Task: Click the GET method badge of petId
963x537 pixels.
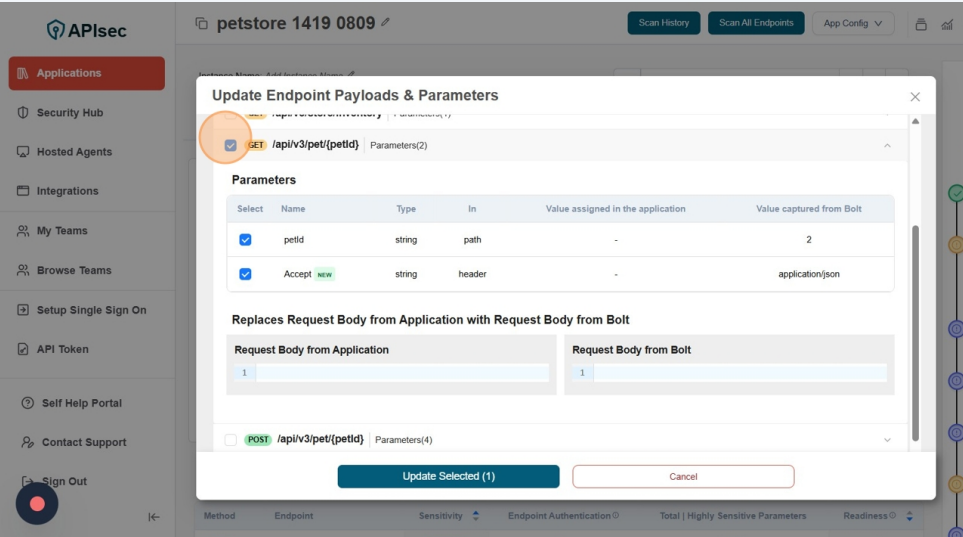Action: [255, 145]
